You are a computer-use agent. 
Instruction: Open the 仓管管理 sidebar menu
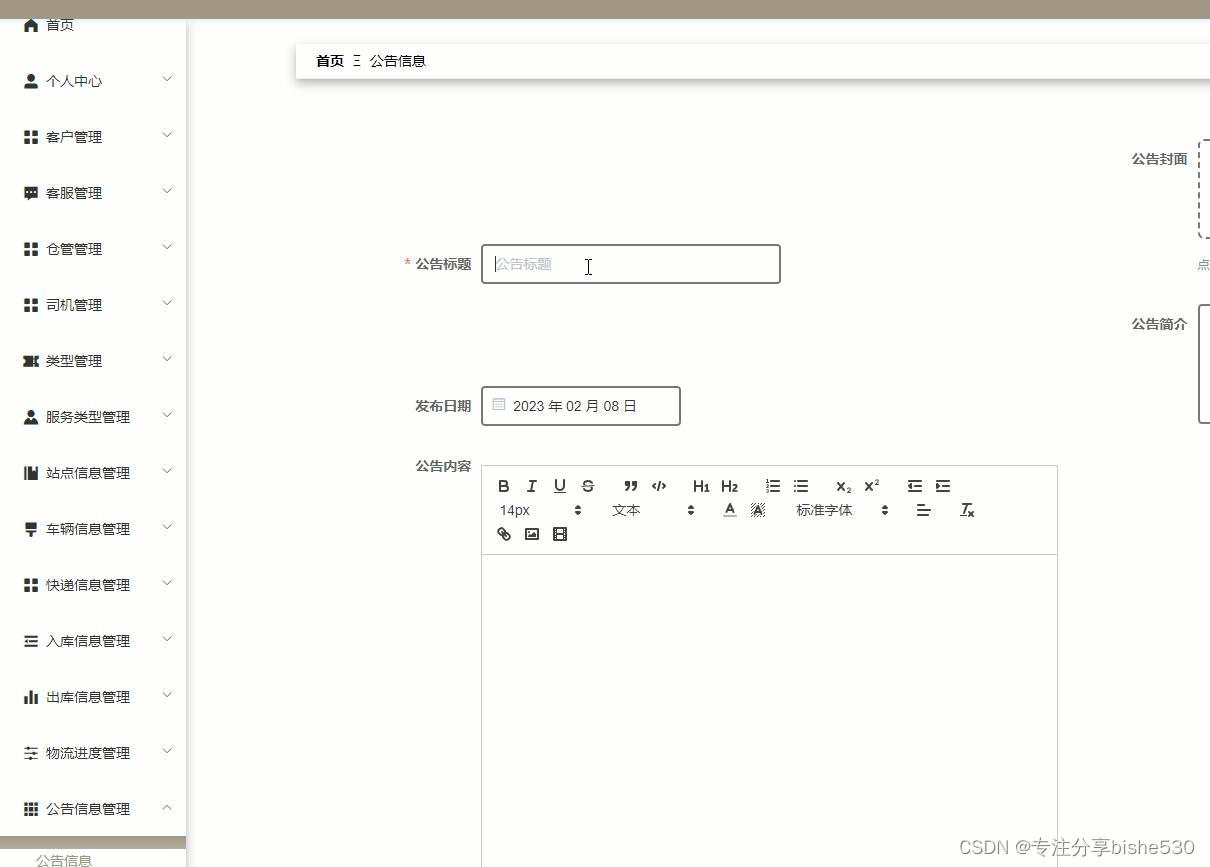coord(93,249)
